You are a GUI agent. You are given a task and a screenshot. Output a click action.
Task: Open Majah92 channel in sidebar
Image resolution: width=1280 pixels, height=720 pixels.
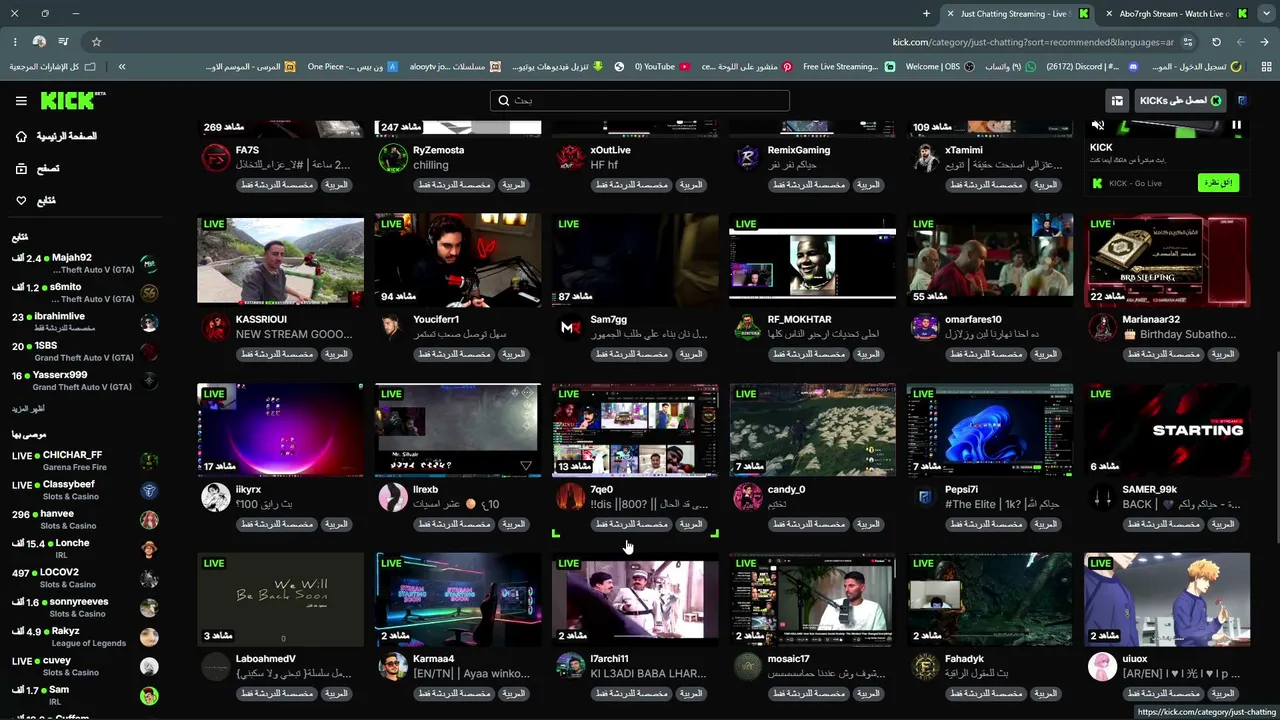tap(85, 264)
